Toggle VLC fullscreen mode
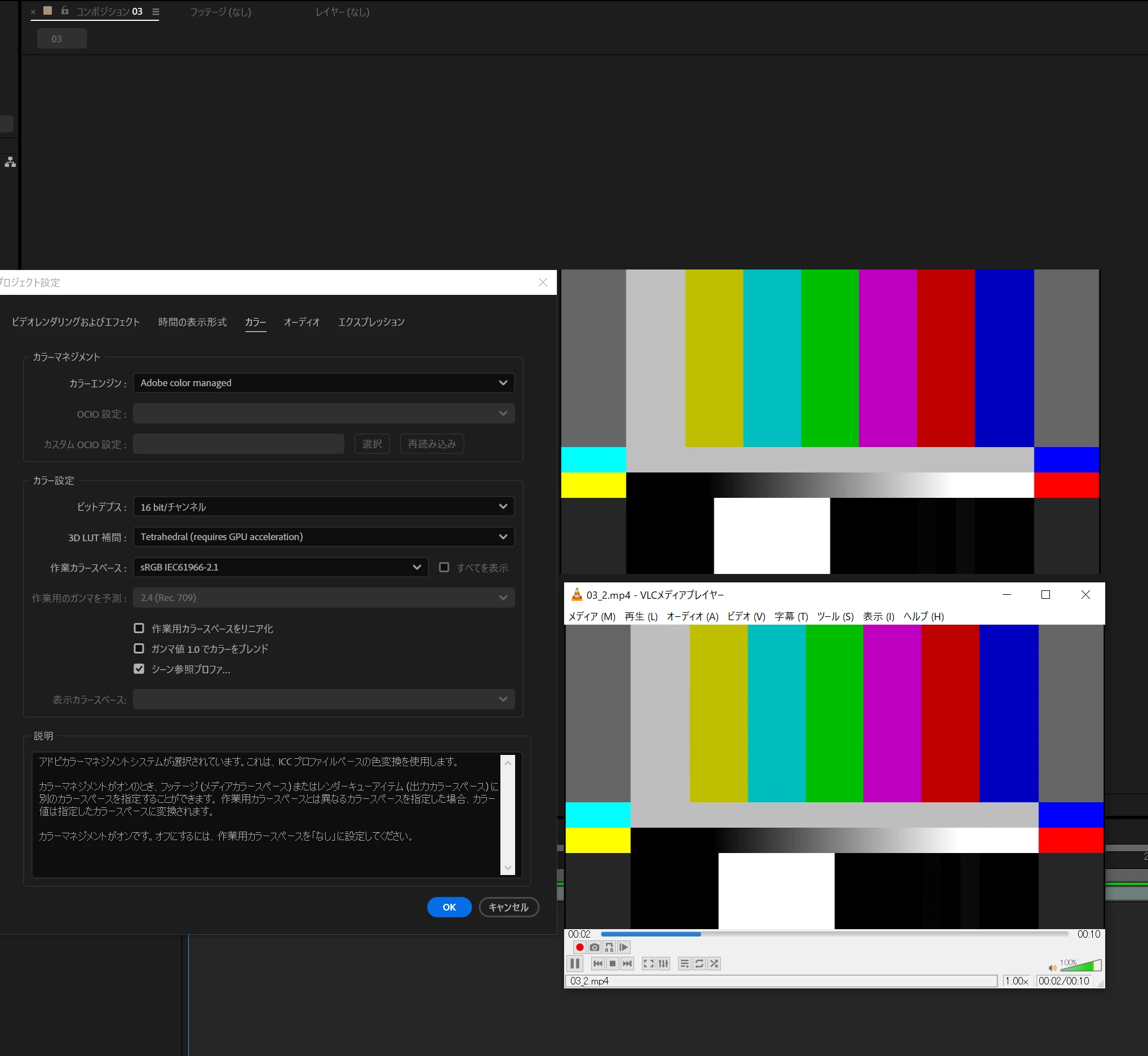This screenshot has height=1056, width=1148. (648, 964)
